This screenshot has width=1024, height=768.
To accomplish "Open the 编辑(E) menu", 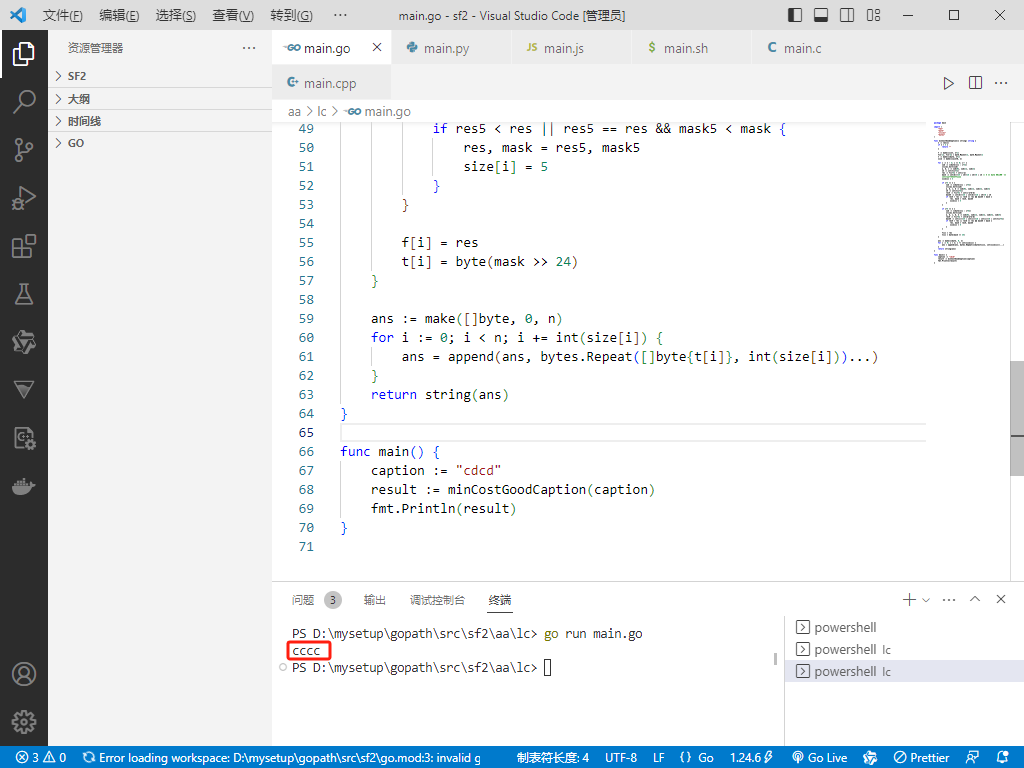I will (119, 15).
